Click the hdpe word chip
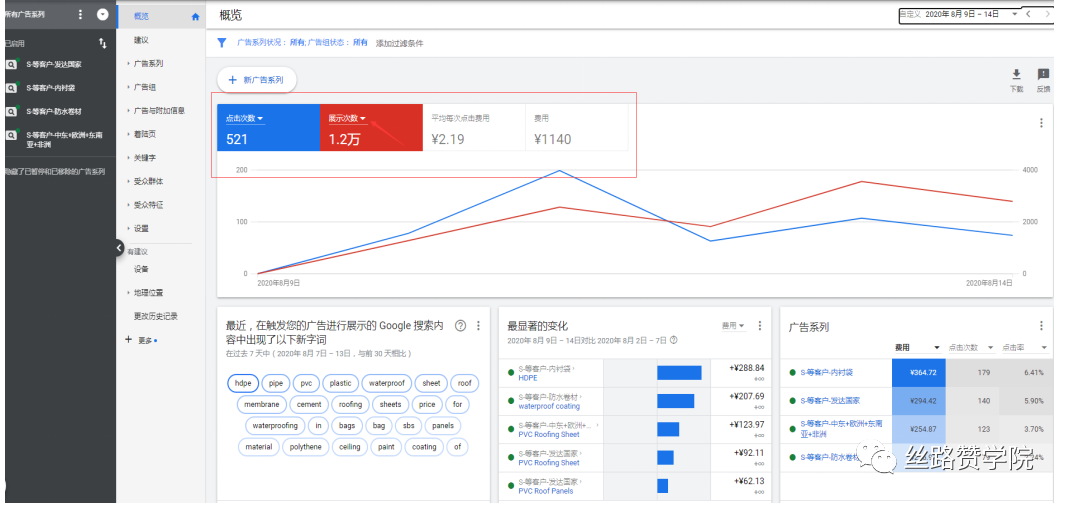 pyautogui.click(x=242, y=383)
